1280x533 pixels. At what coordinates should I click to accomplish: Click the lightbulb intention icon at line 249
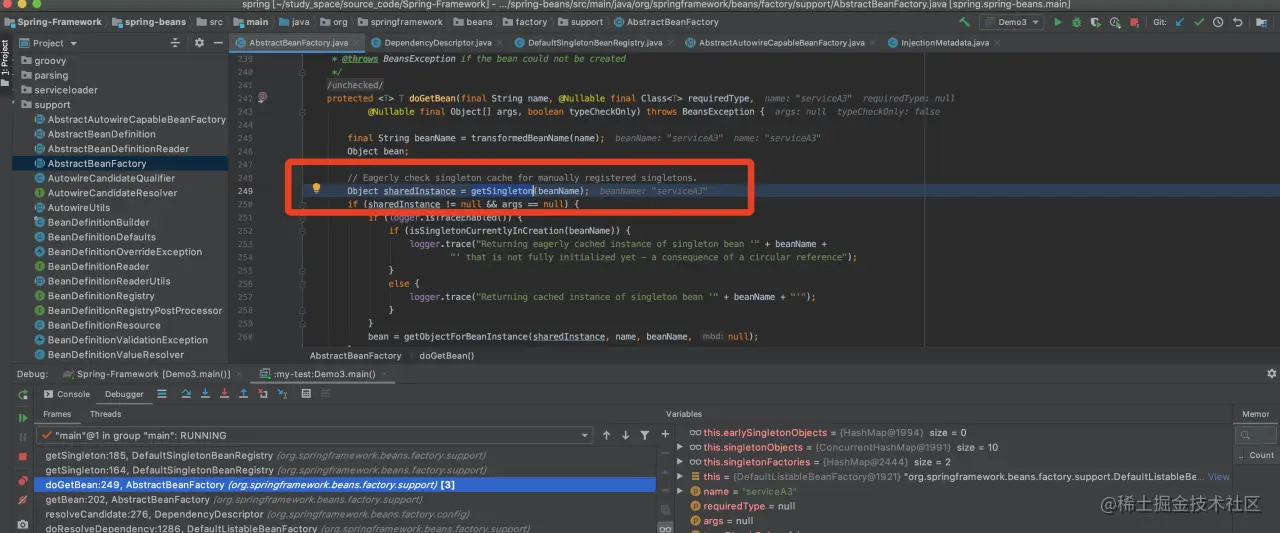[316, 188]
